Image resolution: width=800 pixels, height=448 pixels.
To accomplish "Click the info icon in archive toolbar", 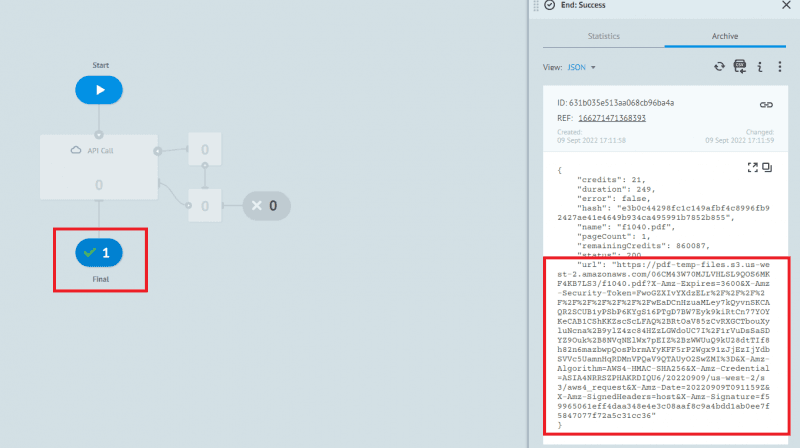I will coord(760,67).
